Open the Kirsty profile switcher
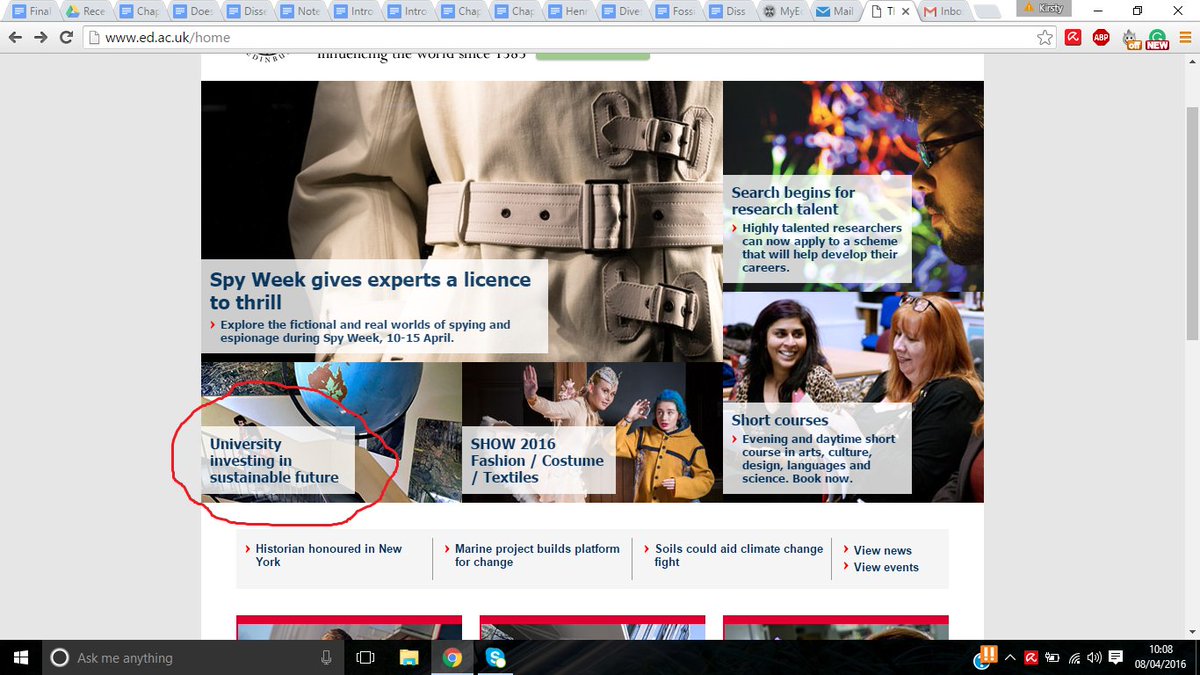Image resolution: width=1200 pixels, height=675 pixels. point(1045,7)
